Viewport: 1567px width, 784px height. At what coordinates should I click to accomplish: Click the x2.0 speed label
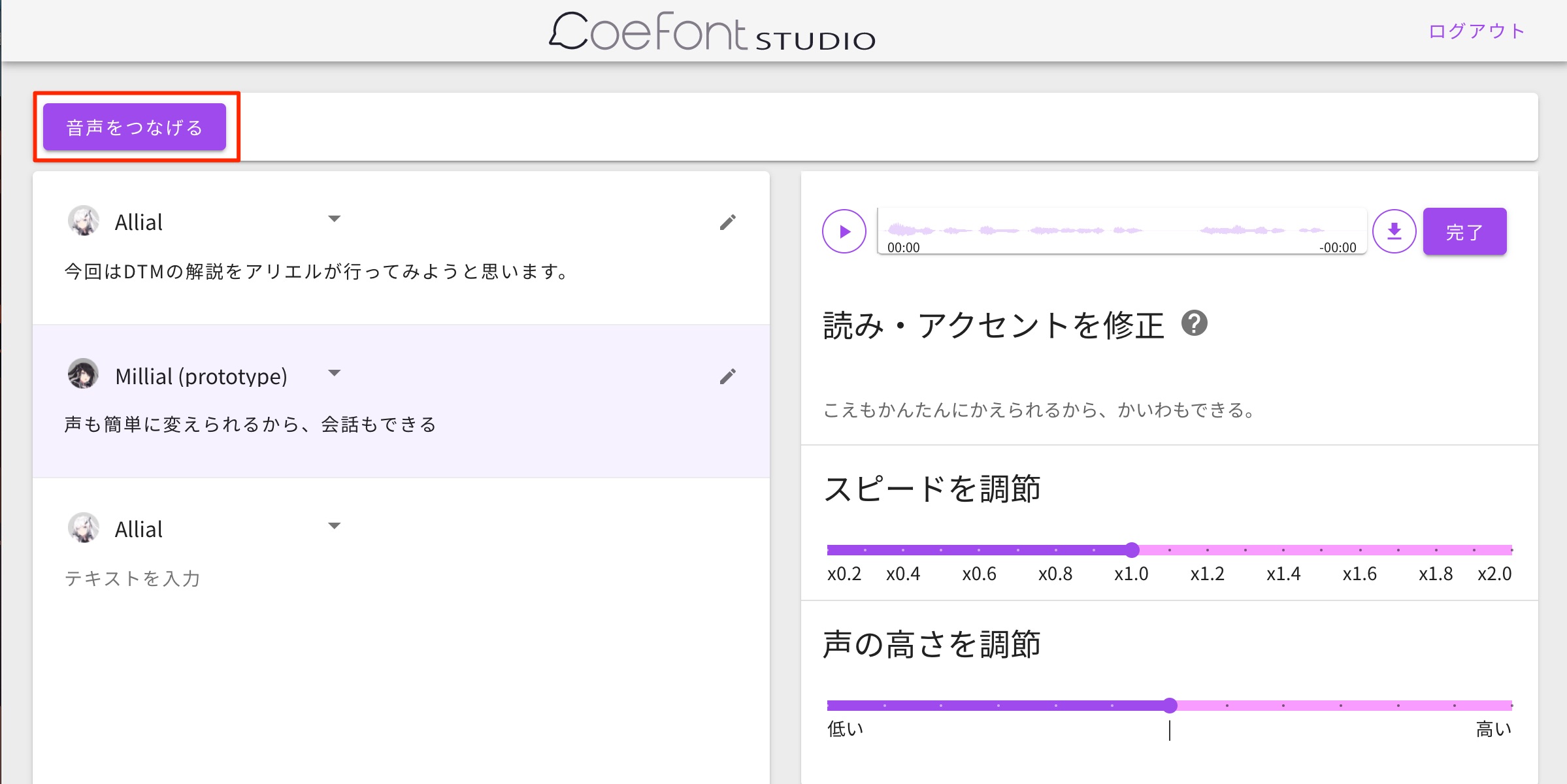tap(1495, 574)
